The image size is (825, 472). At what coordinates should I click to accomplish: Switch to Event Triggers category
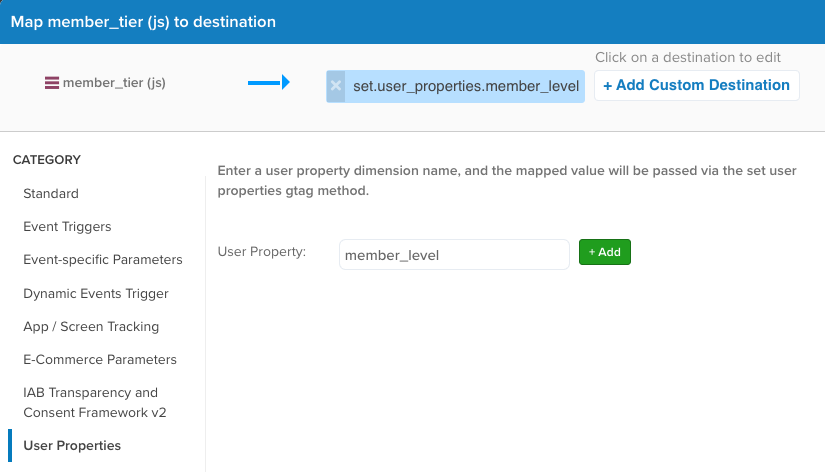click(x=67, y=226)
